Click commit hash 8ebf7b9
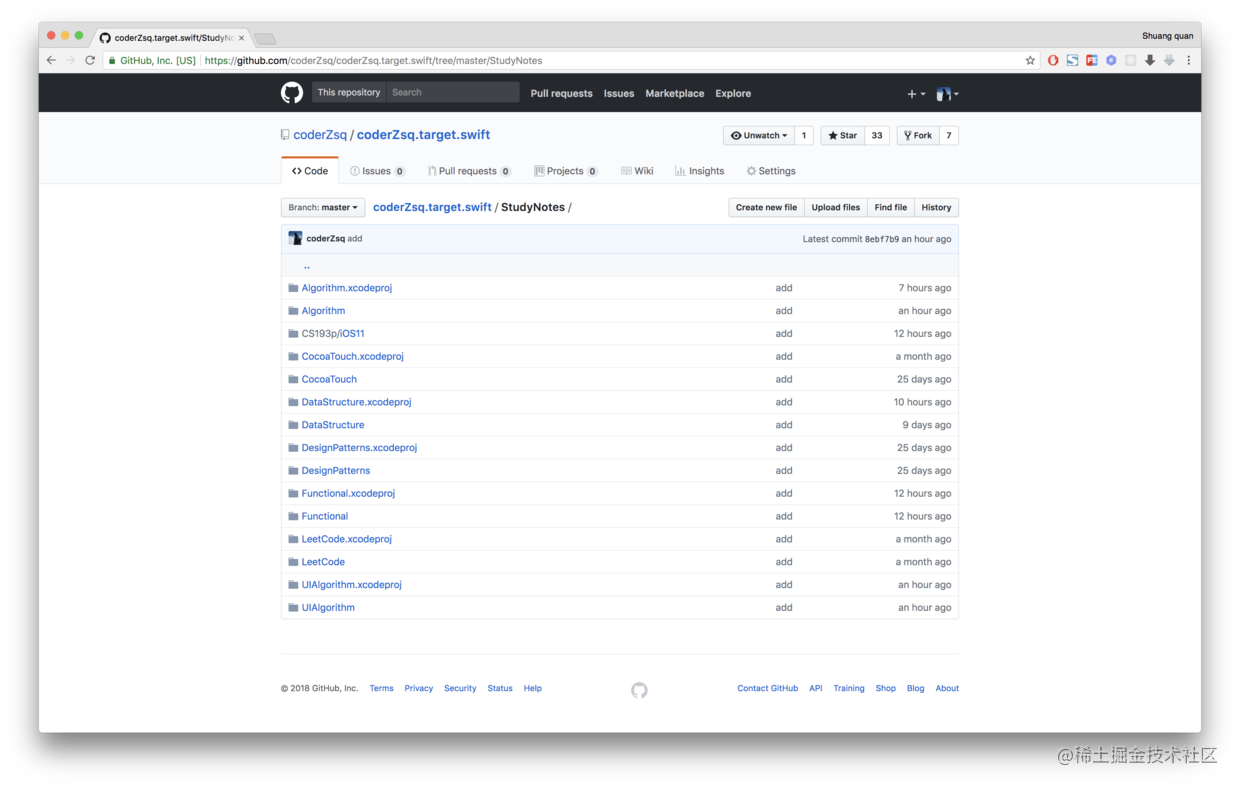This screenshot has width=1240, height=788. [x=881, y=239]
